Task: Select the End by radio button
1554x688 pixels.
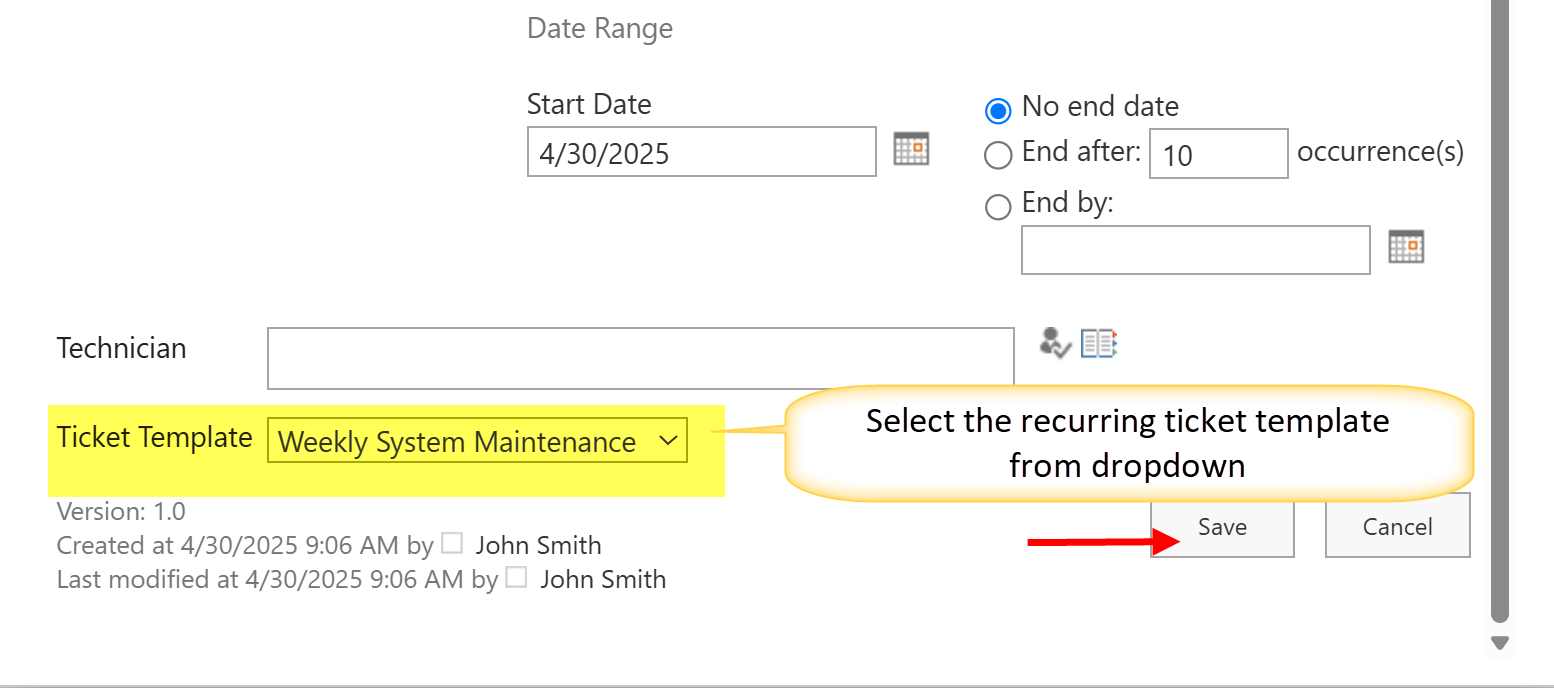Action: click(x=998, y=207)
